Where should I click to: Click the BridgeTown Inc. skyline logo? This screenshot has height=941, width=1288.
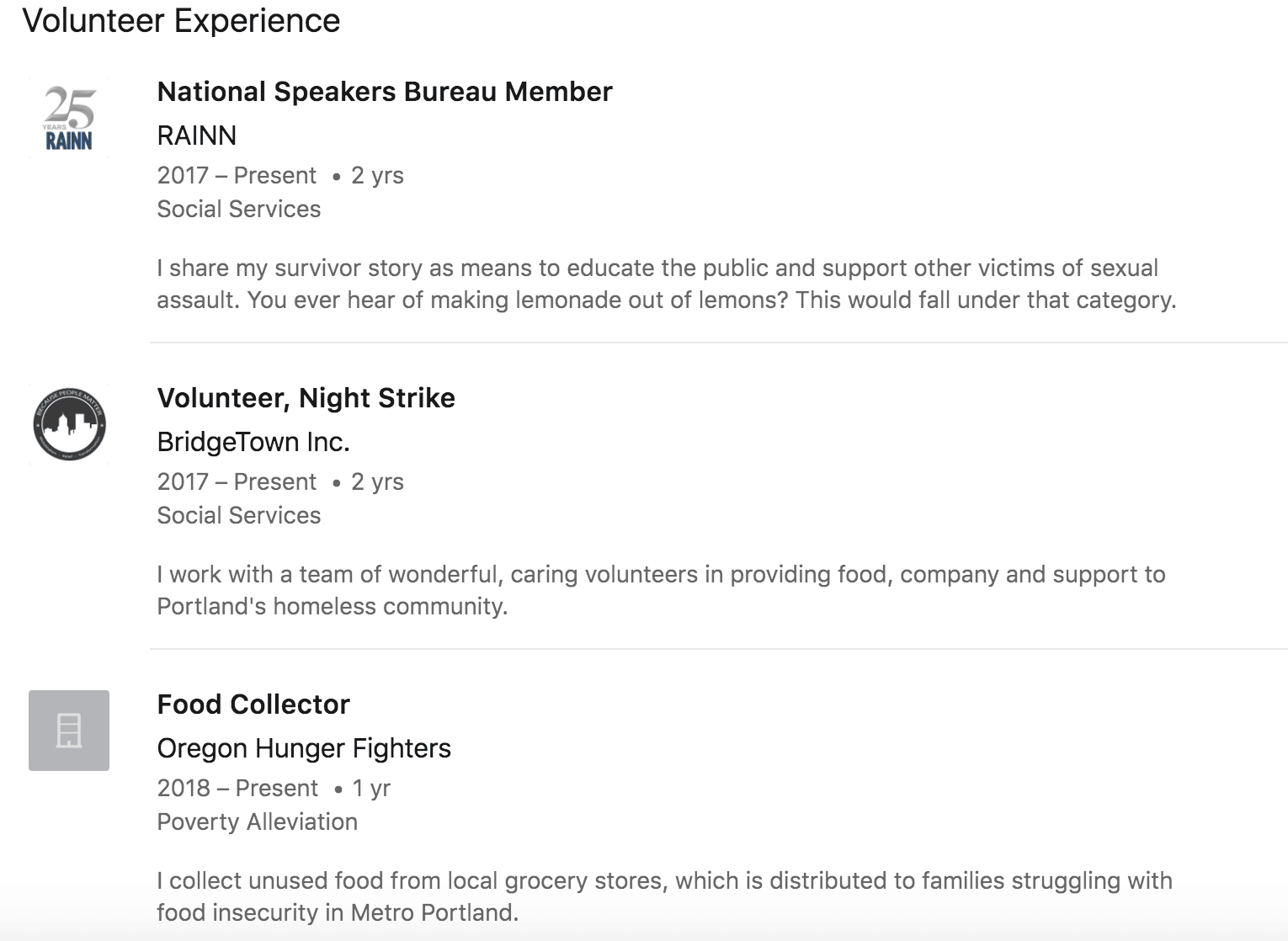tap(69, 423)
